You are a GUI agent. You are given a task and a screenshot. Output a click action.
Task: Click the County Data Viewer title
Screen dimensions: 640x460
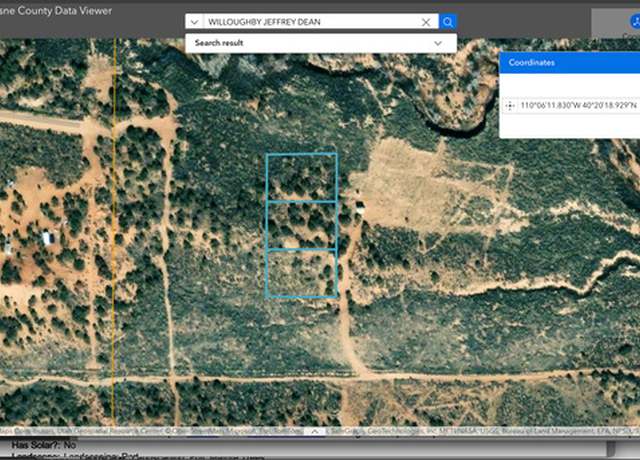coord(56,11)
